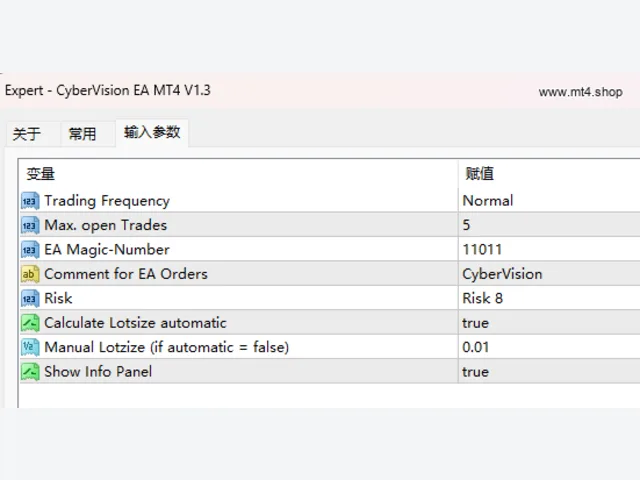Image resolution: width=640 pixels, height=480 pixels.
Task: Select the Trading Frequency variable name
Action: tap(107, 201)
